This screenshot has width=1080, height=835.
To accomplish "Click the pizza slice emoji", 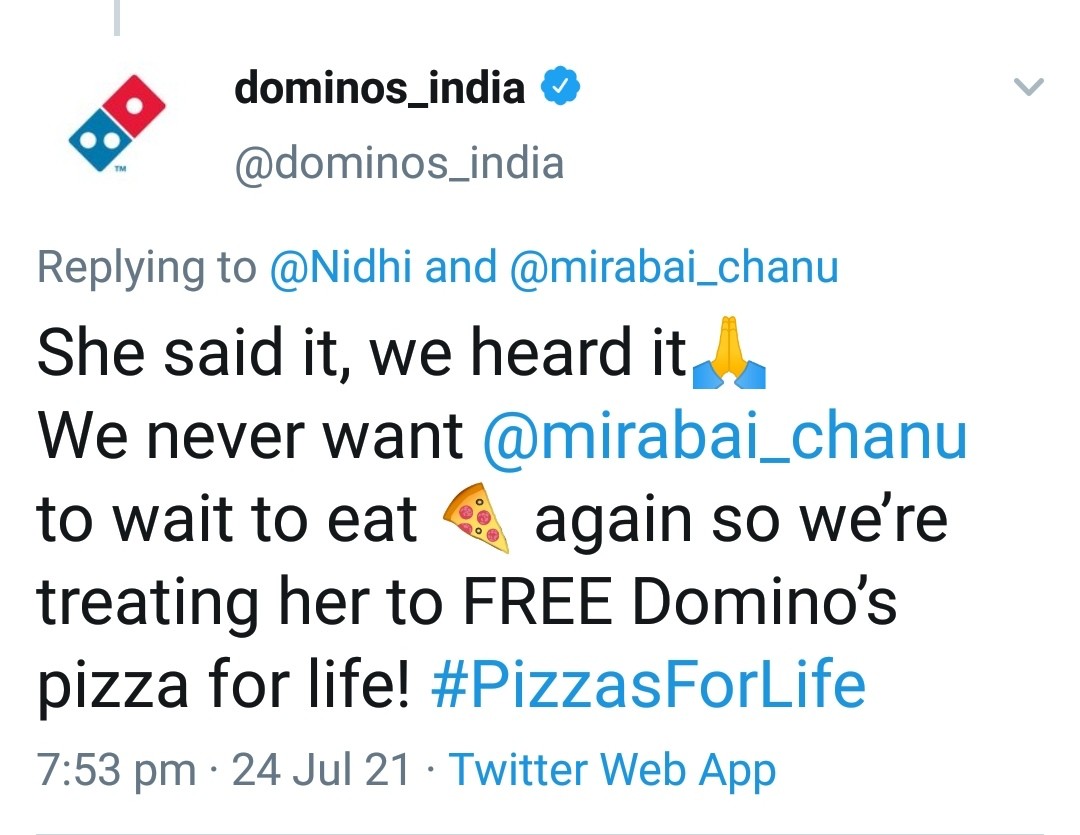I will [x=476, y=522].
